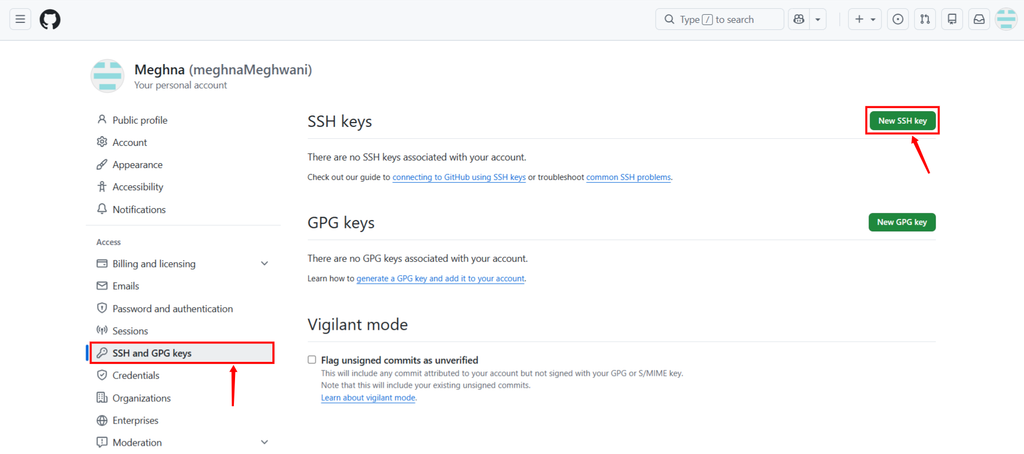The image size is (1024, 454).
Task: Click the Enterprises globe icon
Action: coord(101,420)
